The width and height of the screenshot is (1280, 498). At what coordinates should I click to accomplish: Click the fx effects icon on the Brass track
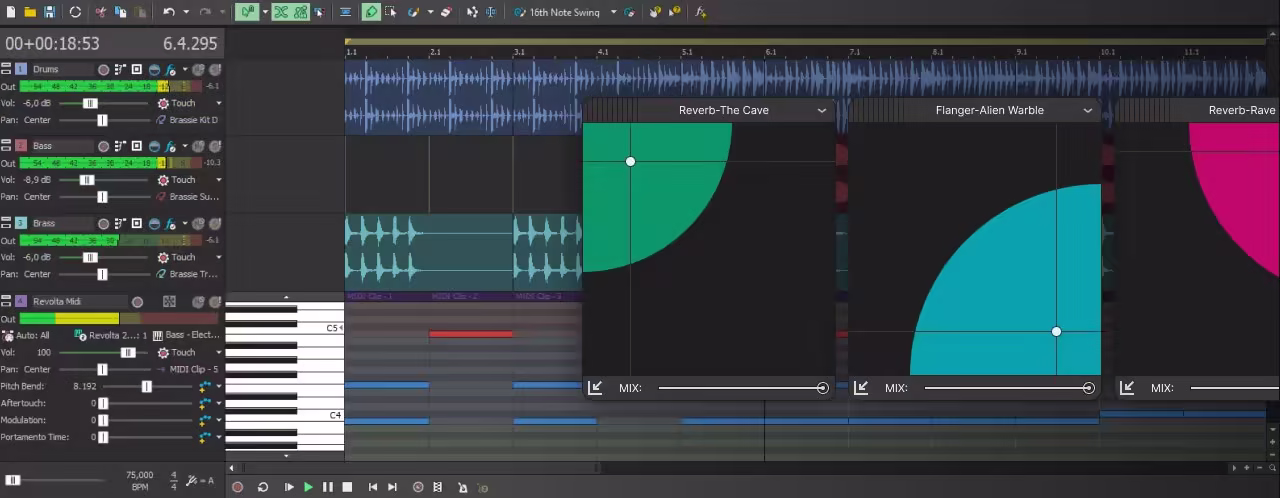tap(170, 223)
